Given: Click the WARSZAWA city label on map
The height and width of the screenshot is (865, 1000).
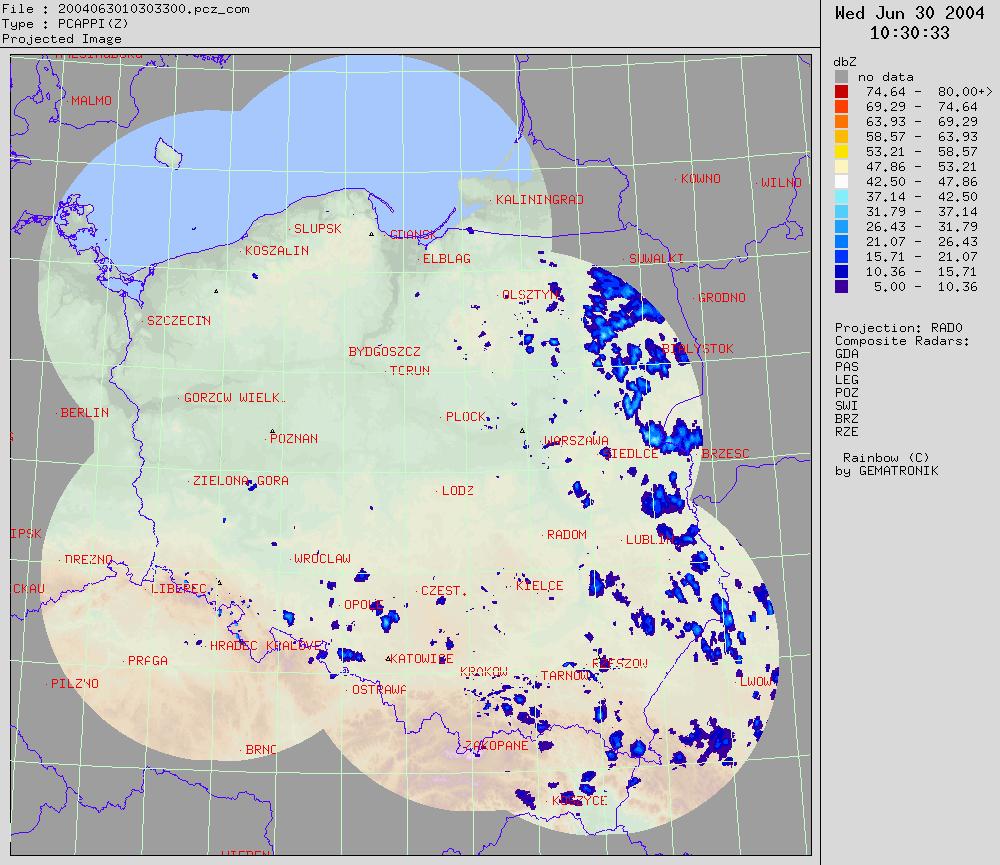Looking at the screenshot, I should coord(576,441).
